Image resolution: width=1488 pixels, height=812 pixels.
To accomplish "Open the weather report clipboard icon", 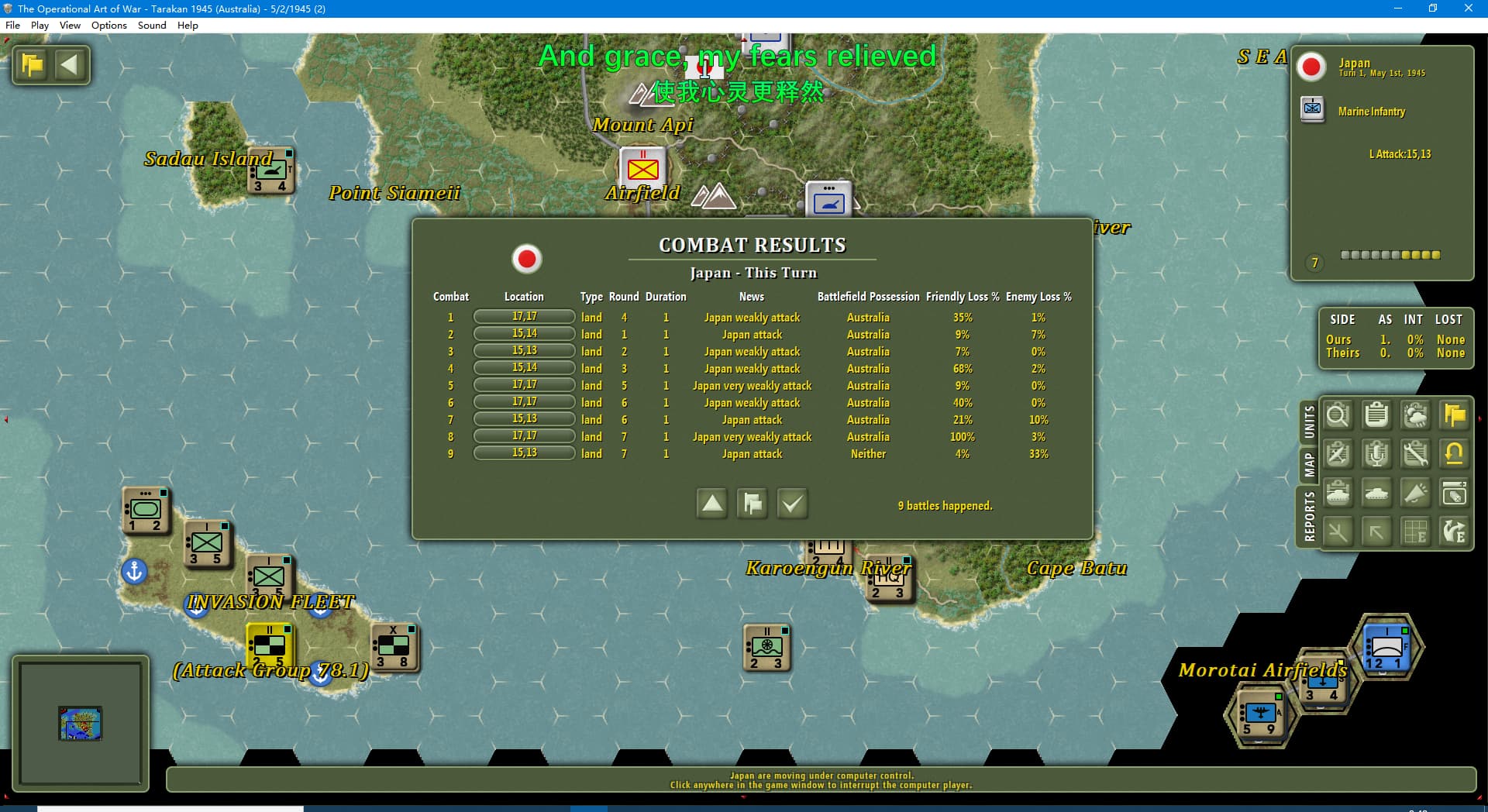I will [x=1415, y=415].
